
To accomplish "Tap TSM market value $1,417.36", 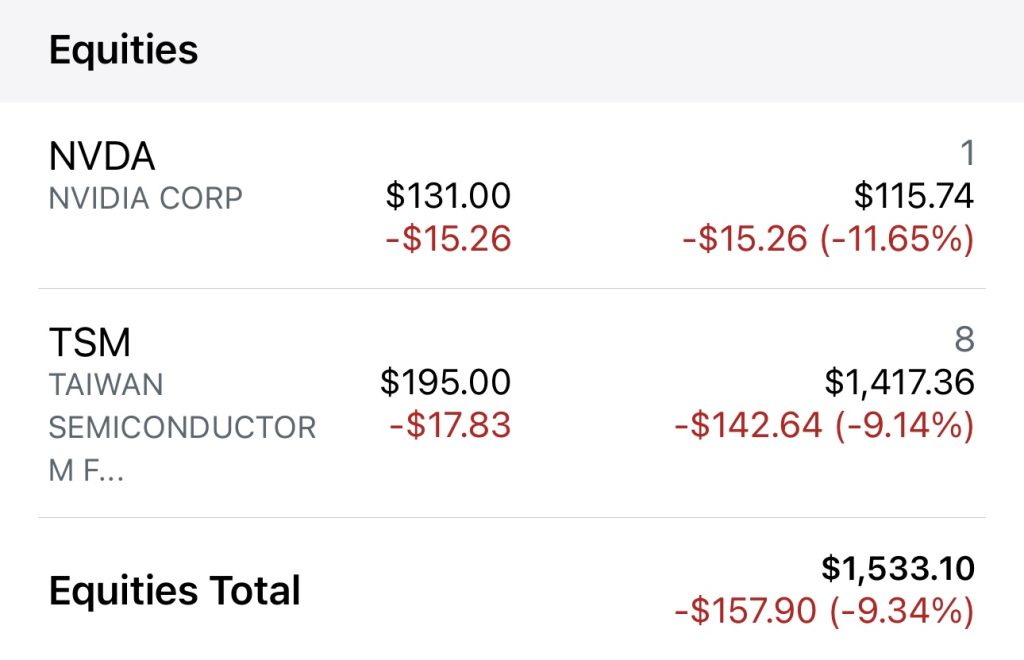I will [899, 382].
